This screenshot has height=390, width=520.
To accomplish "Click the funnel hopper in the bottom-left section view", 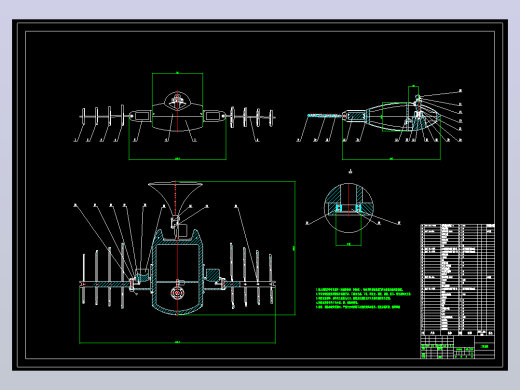I will [175, 199].
